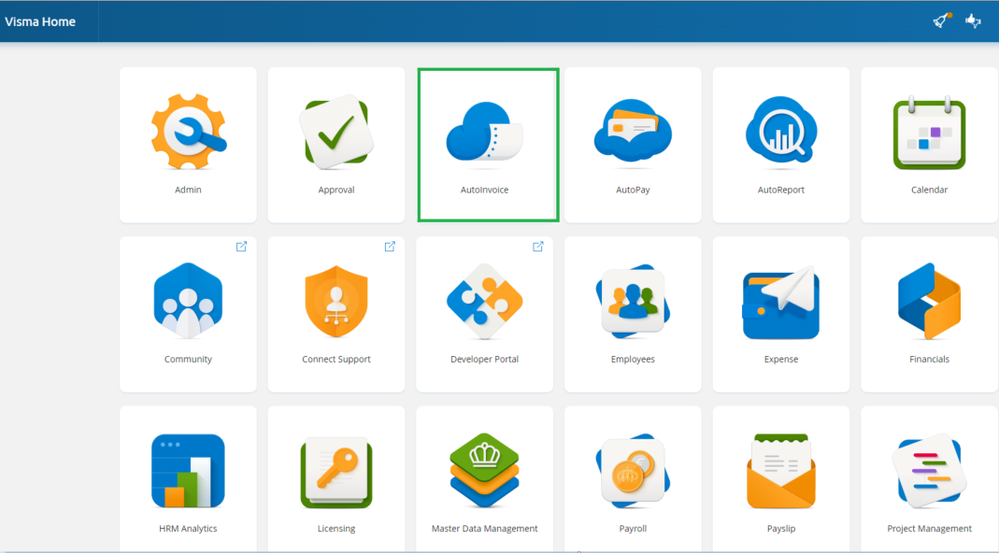Launch Expense wallet icon
The image size is (999, 553).
point(781,302)
